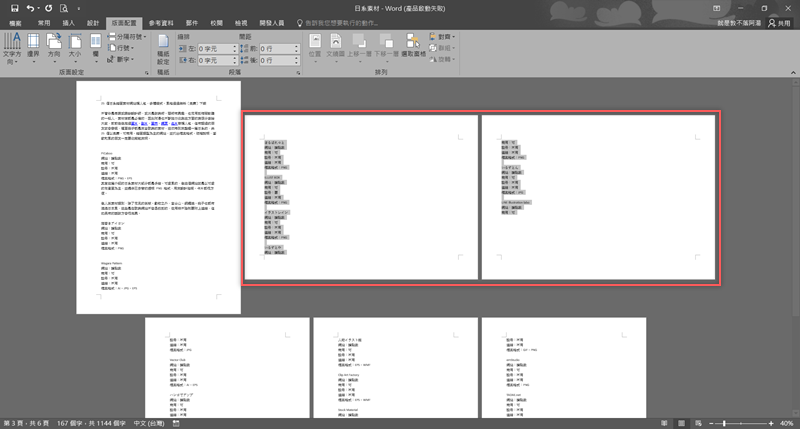Click the zoom out minus button
Image resolution: width=800 pixels, height=429 pixels.
click(x=711, y=423)
